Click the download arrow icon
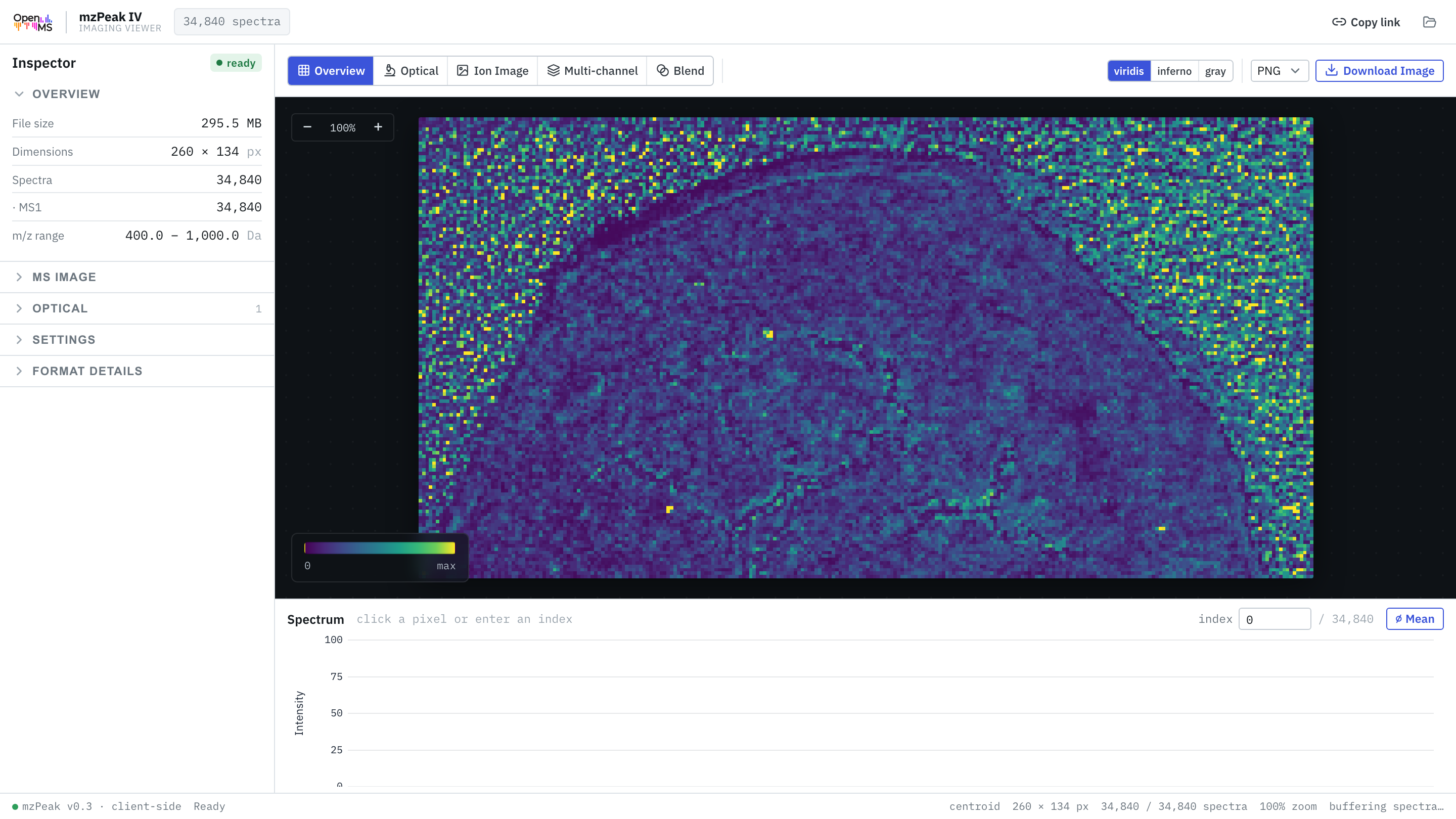This screenshot has height=819, width=1456. pos(1332,70)
